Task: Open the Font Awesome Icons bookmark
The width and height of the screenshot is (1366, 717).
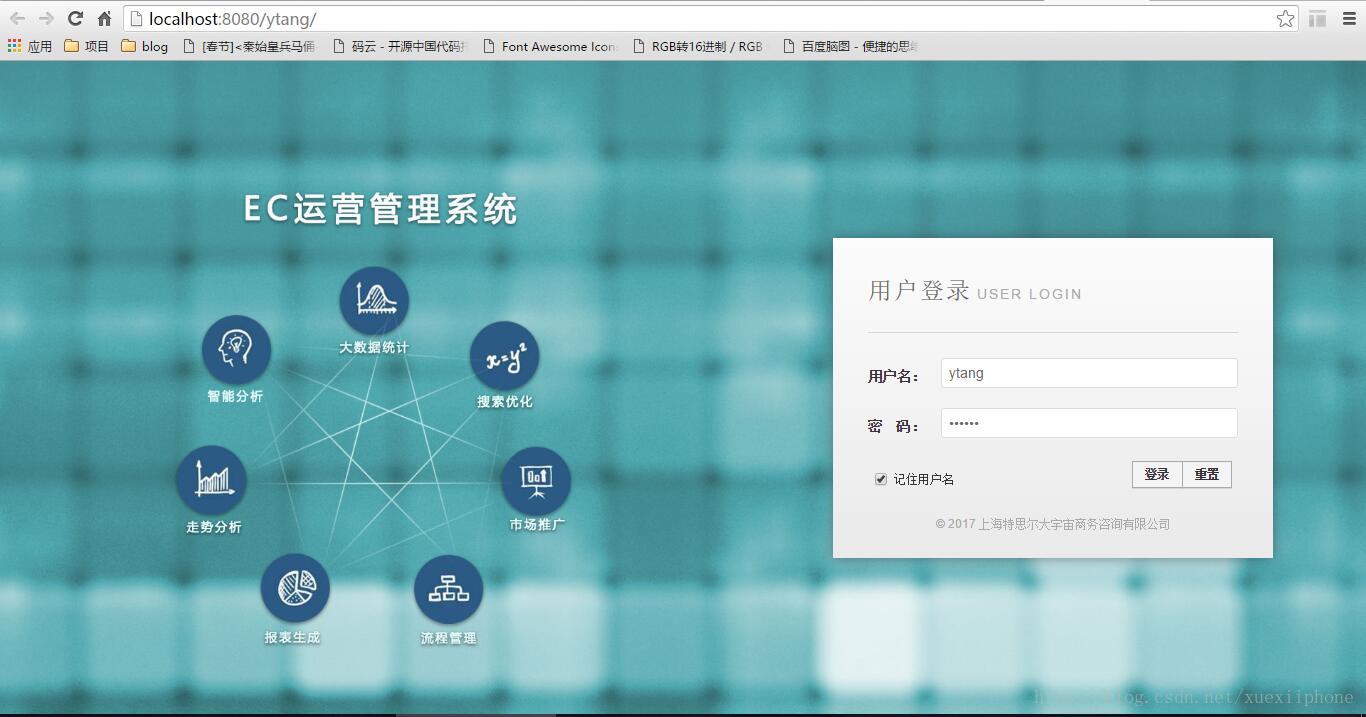Action: [x=550, y=46]
